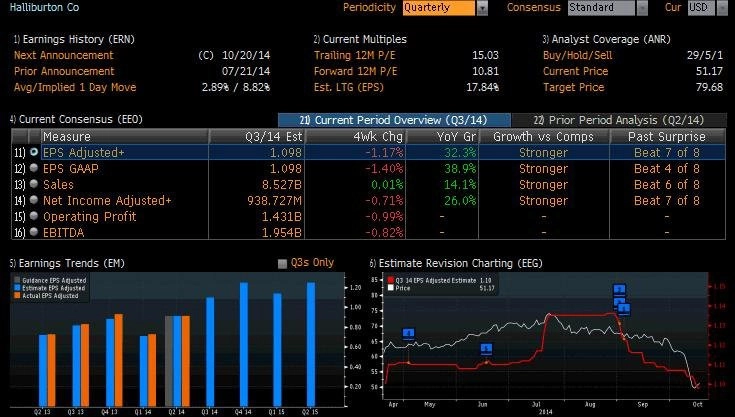Screen dimensions: 735x417
Task: Click the Q4 13 orange actual bar
Action: point(119,360)
